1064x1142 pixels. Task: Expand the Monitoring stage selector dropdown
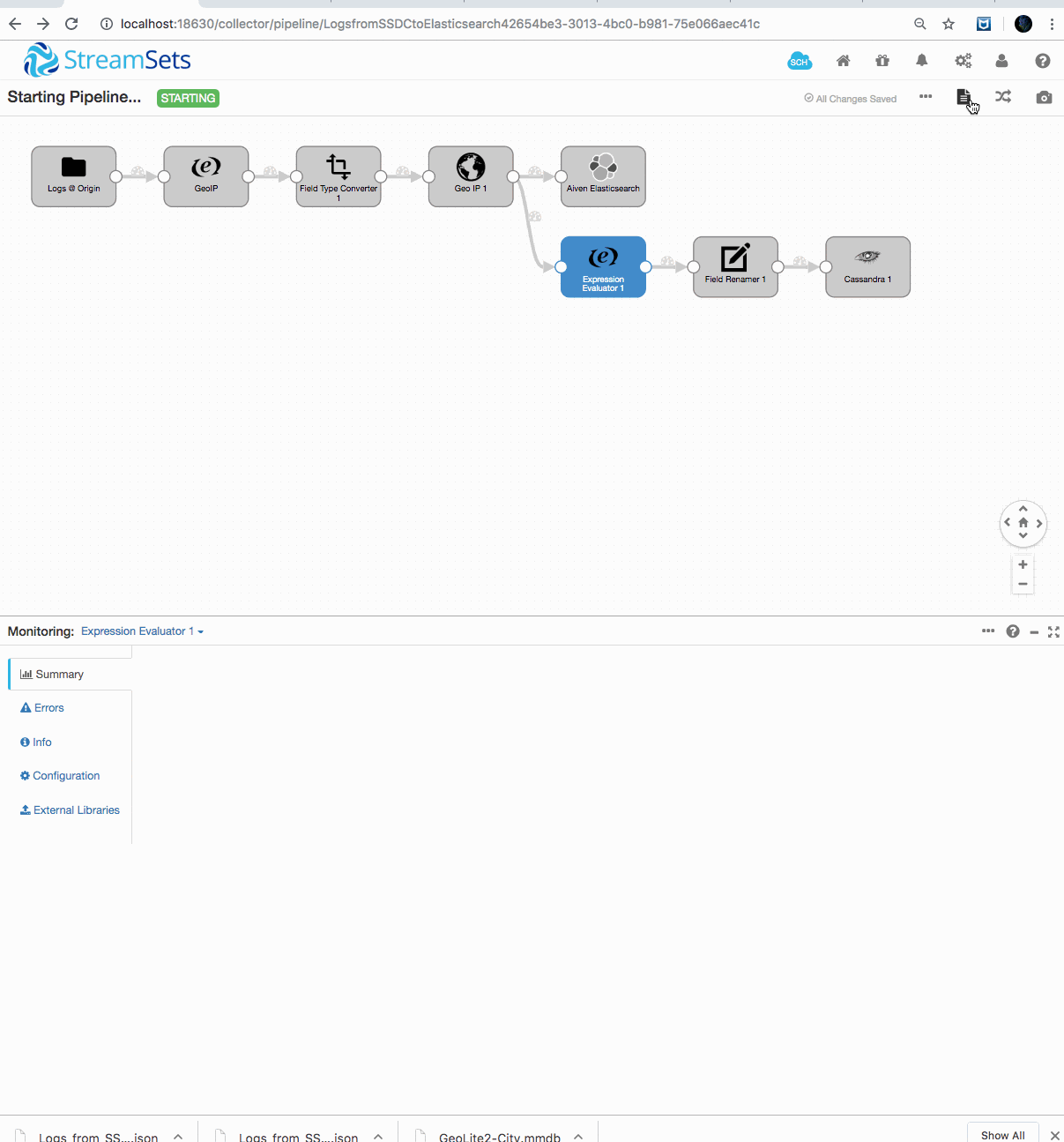141,631
